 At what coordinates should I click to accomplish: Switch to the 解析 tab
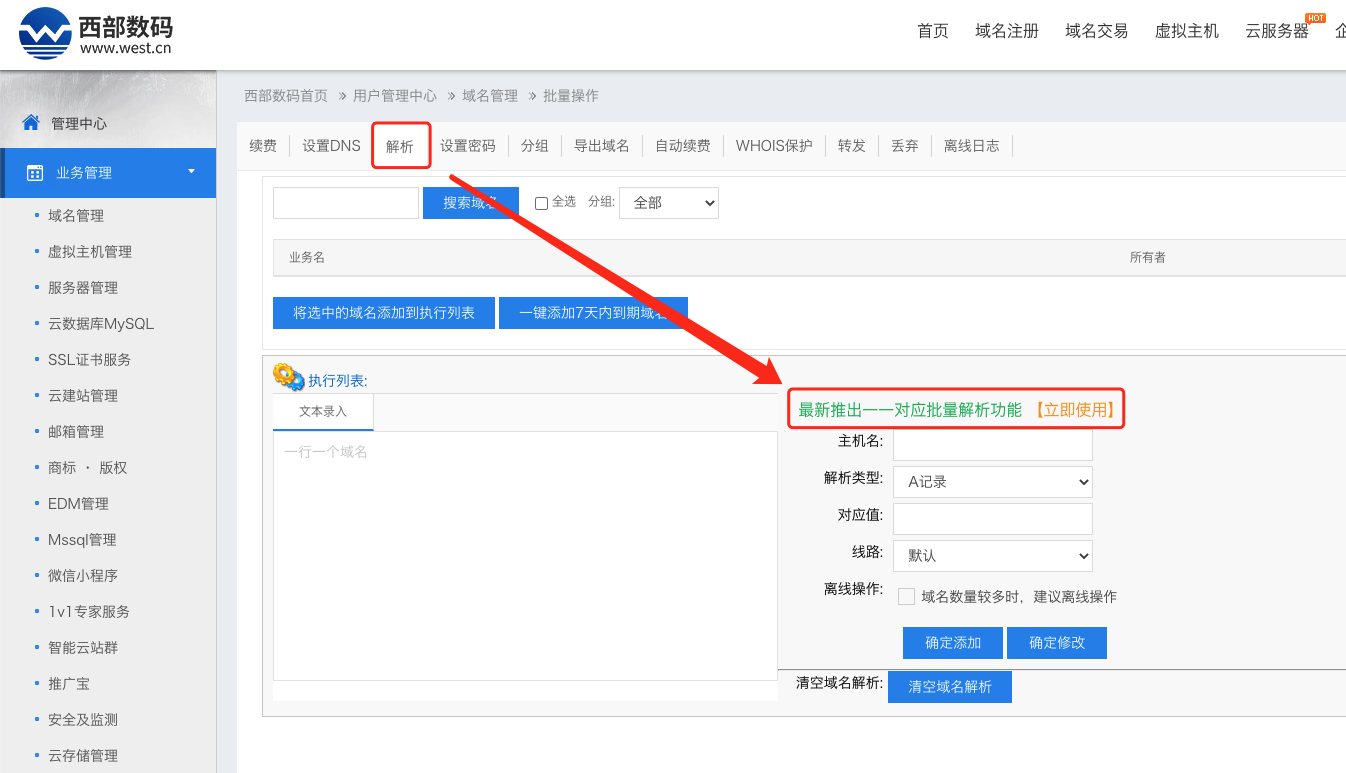point(400,146)
